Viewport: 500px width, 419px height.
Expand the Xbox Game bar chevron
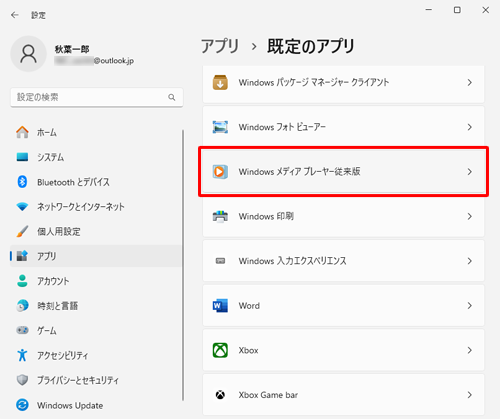point(470,395)
